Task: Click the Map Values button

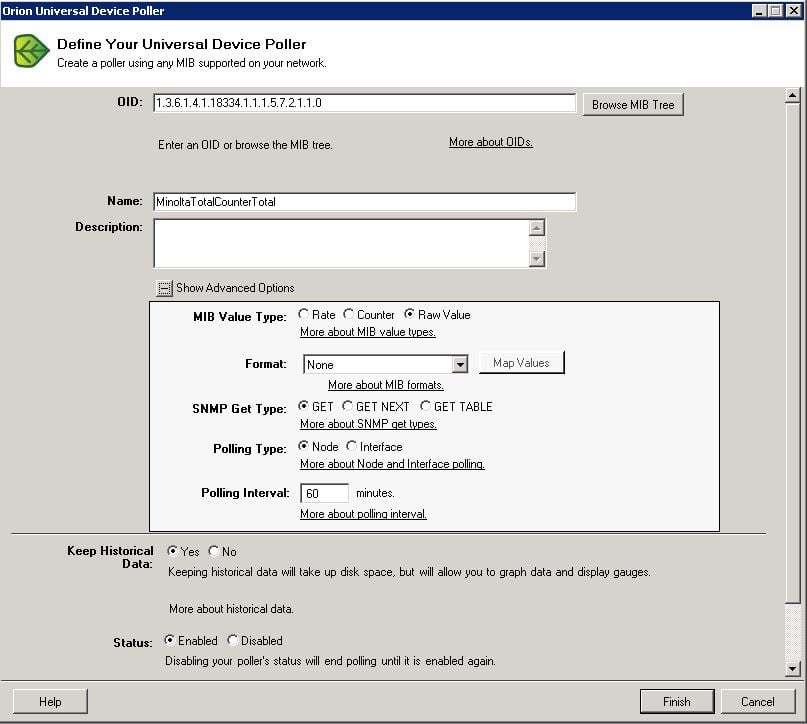Action: click(521, 363)
